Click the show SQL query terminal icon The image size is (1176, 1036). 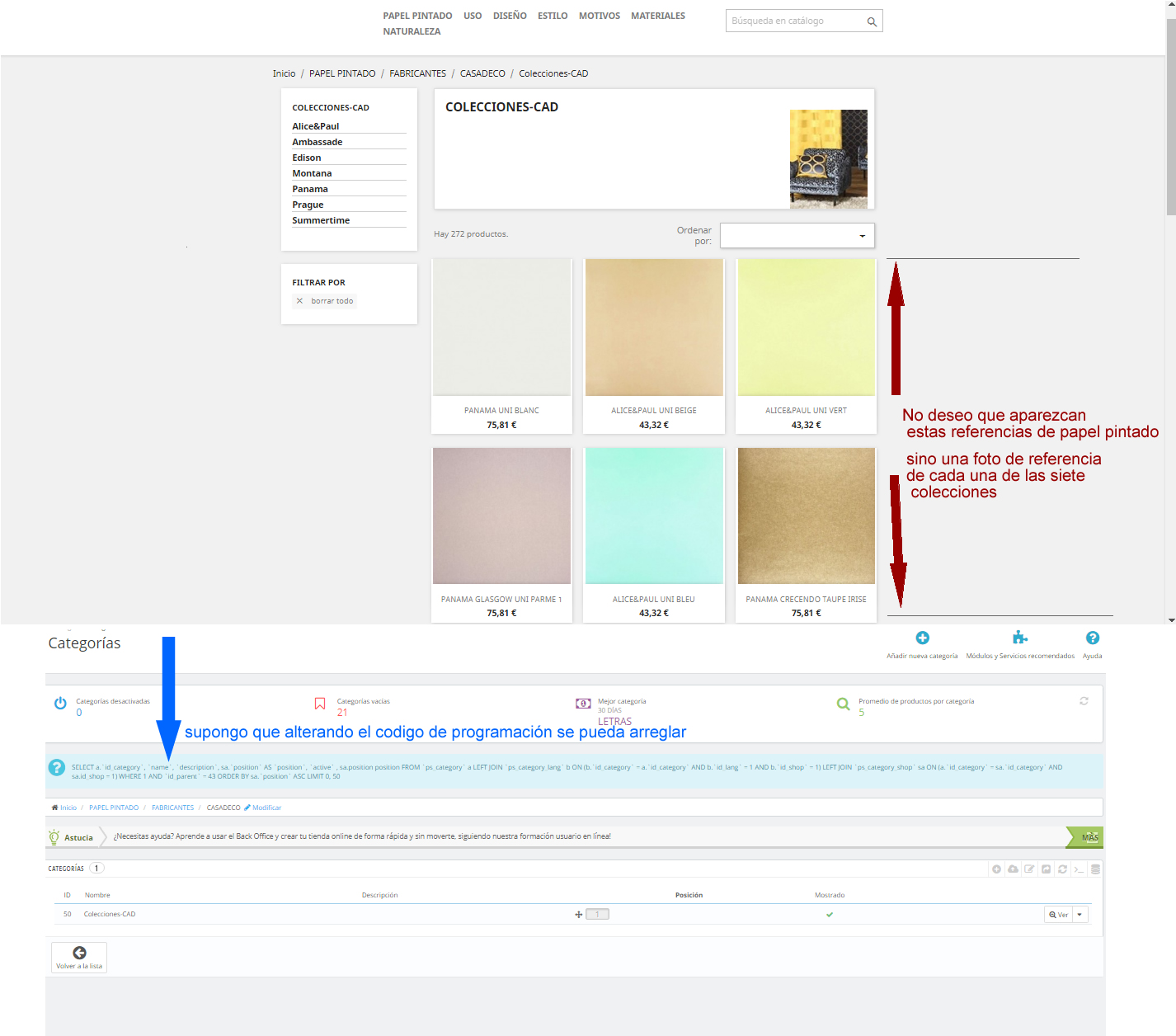pos(1079,869)
